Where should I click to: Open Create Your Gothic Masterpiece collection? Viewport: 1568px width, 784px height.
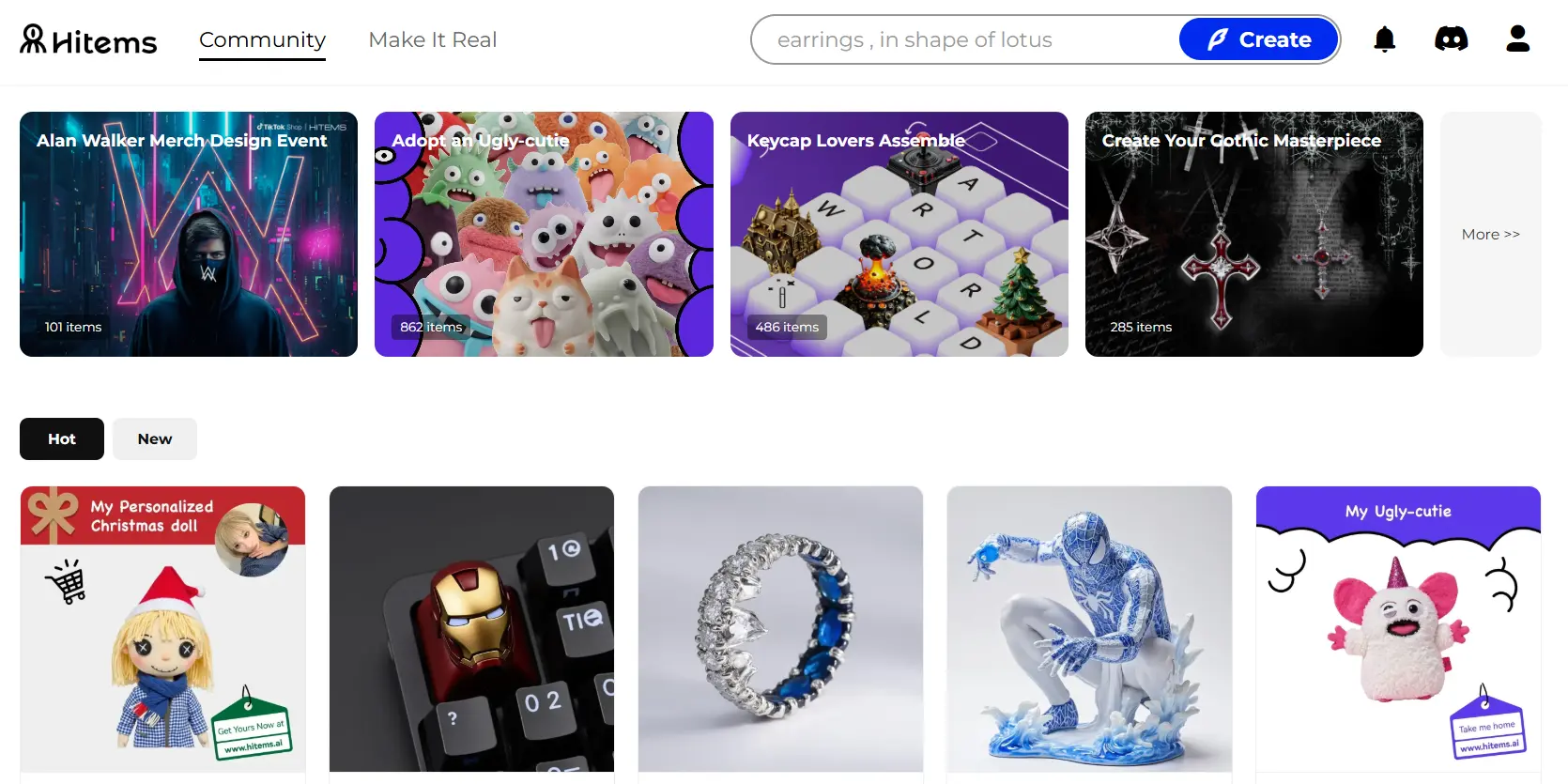coord(1254,234)
